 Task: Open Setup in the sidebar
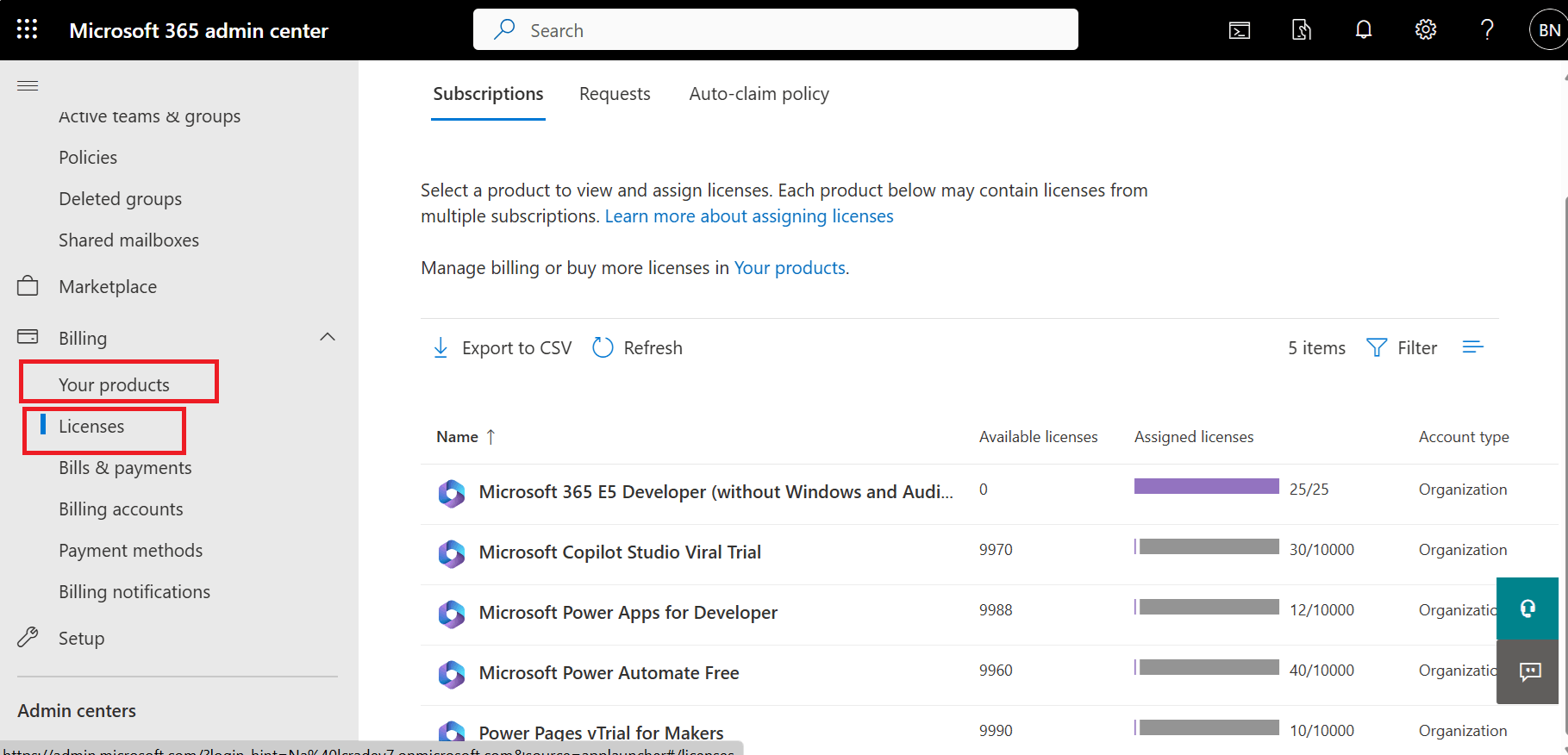tap(81, 639)
